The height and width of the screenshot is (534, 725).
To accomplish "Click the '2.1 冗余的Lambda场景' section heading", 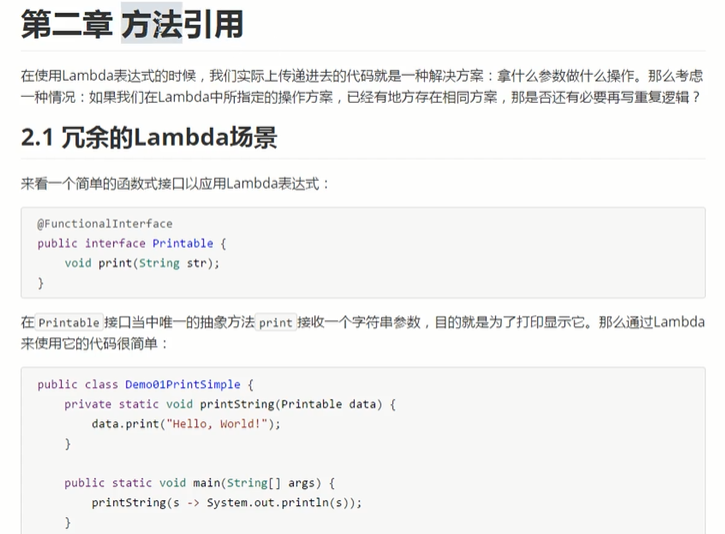I will tap(149, 136).
